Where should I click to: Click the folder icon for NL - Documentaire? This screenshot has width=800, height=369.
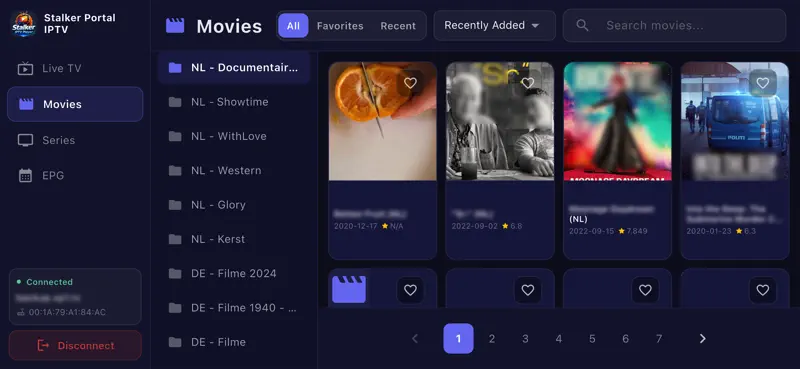tap(175, 67)
